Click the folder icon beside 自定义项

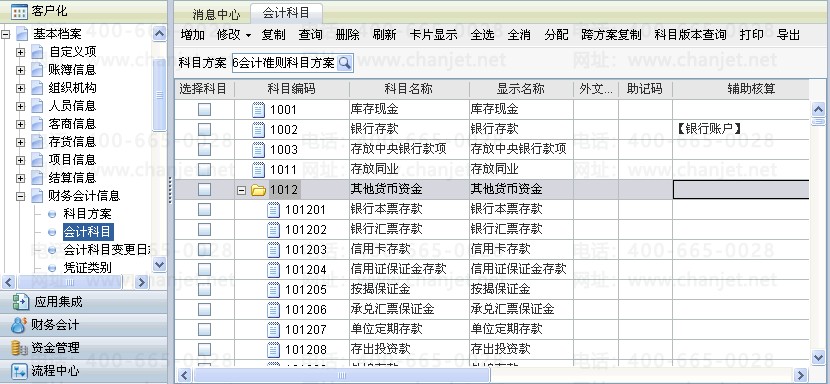37,52
